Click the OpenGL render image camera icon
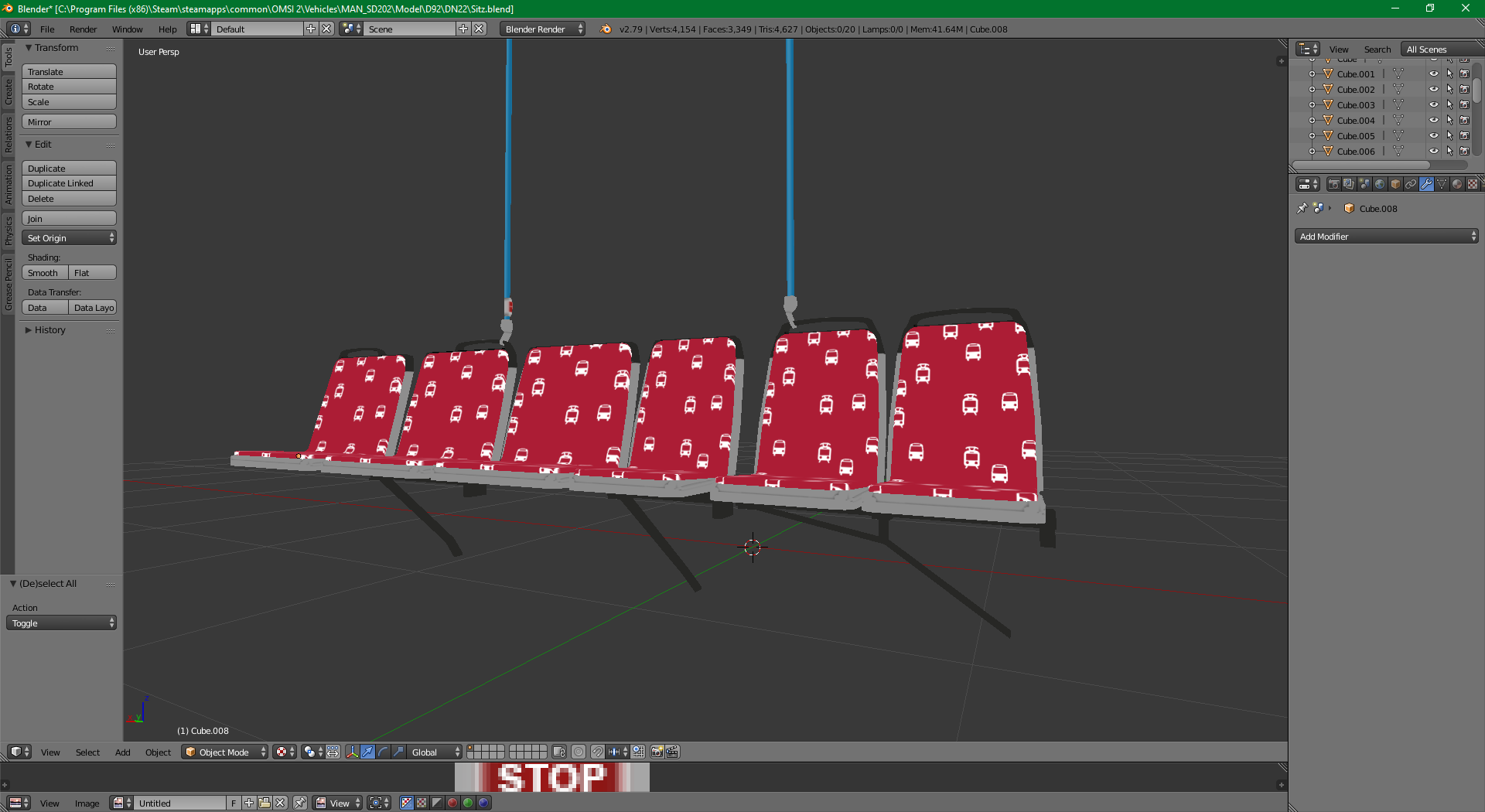Screen dimensions: 1485x812 tap(657, 752)
